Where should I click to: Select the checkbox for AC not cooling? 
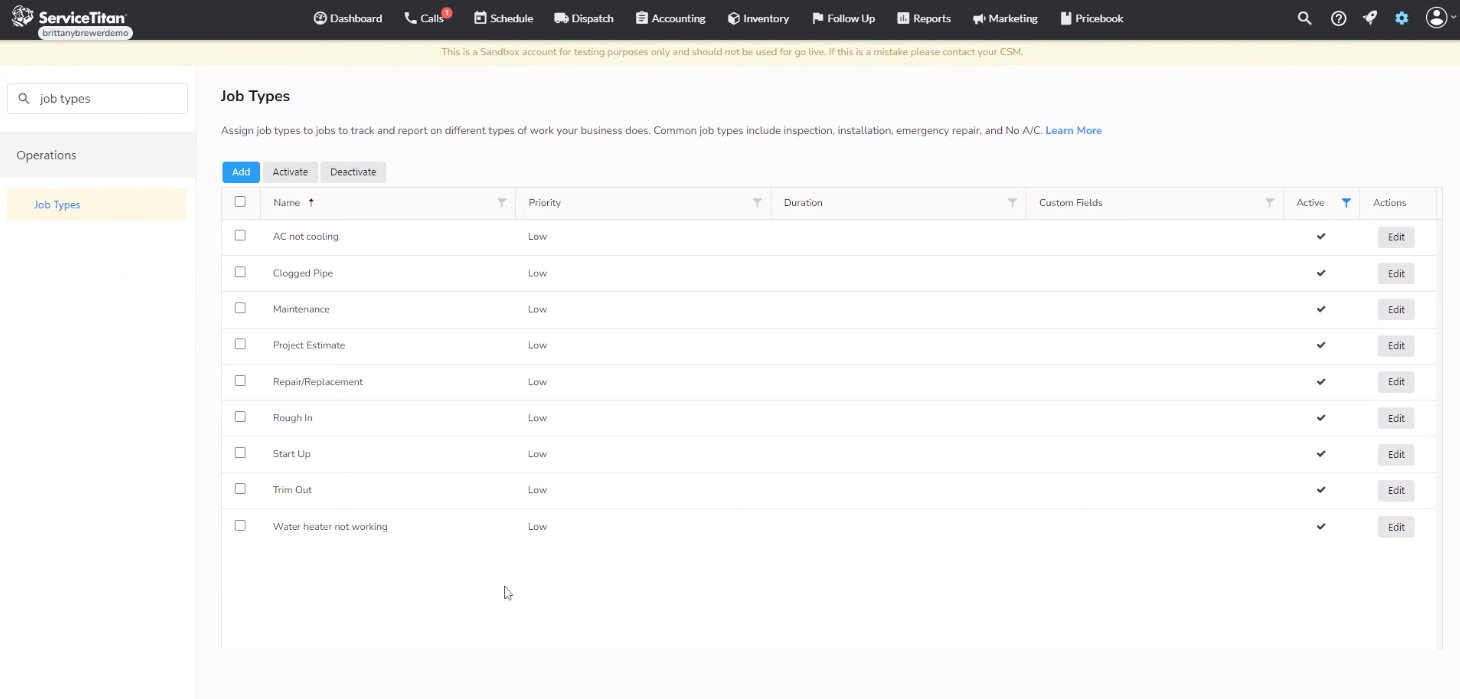coord(240,235)
